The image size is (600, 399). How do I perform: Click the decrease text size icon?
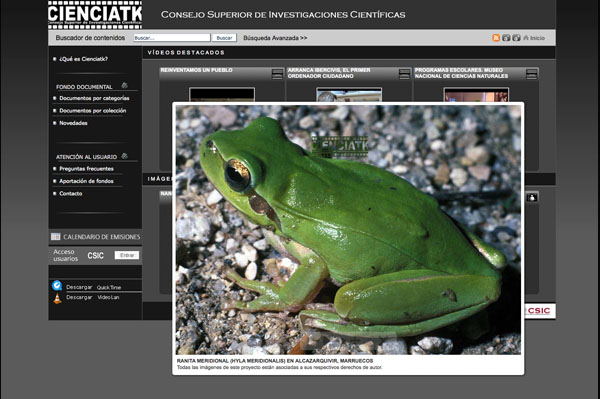[x=506, y=37]
